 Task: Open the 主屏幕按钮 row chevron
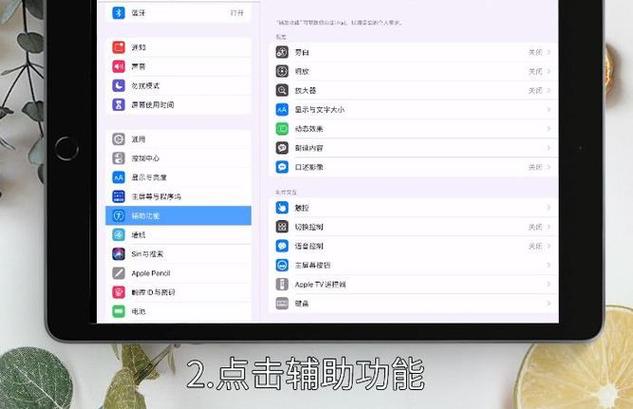coord(549,265)
